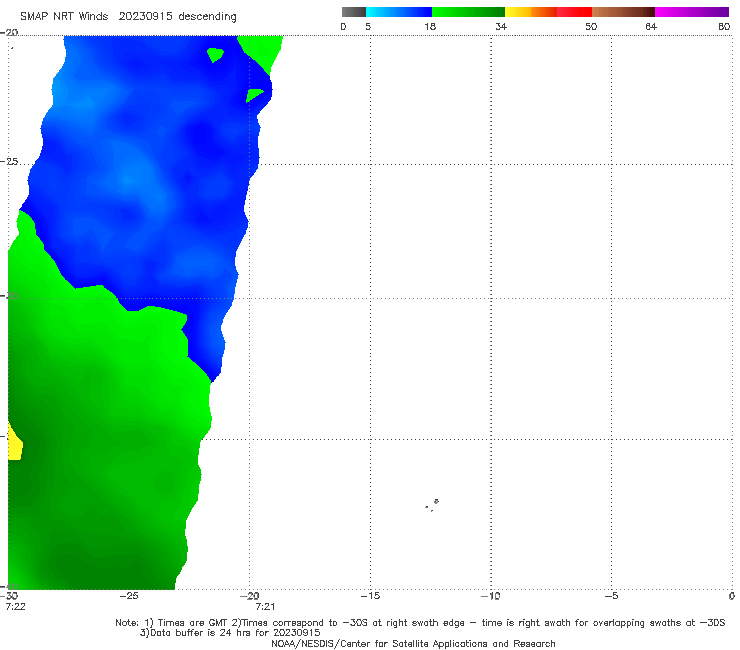The height and width of the screenshot is (650, 740).
Task: Click the '-15' longitude axis label
Action: tap(370, 596)
